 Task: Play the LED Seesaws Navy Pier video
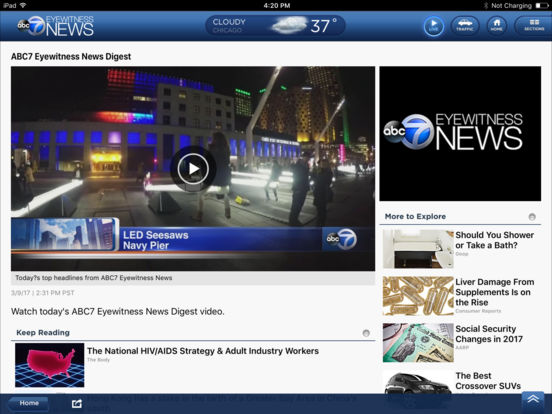[193, 169]
